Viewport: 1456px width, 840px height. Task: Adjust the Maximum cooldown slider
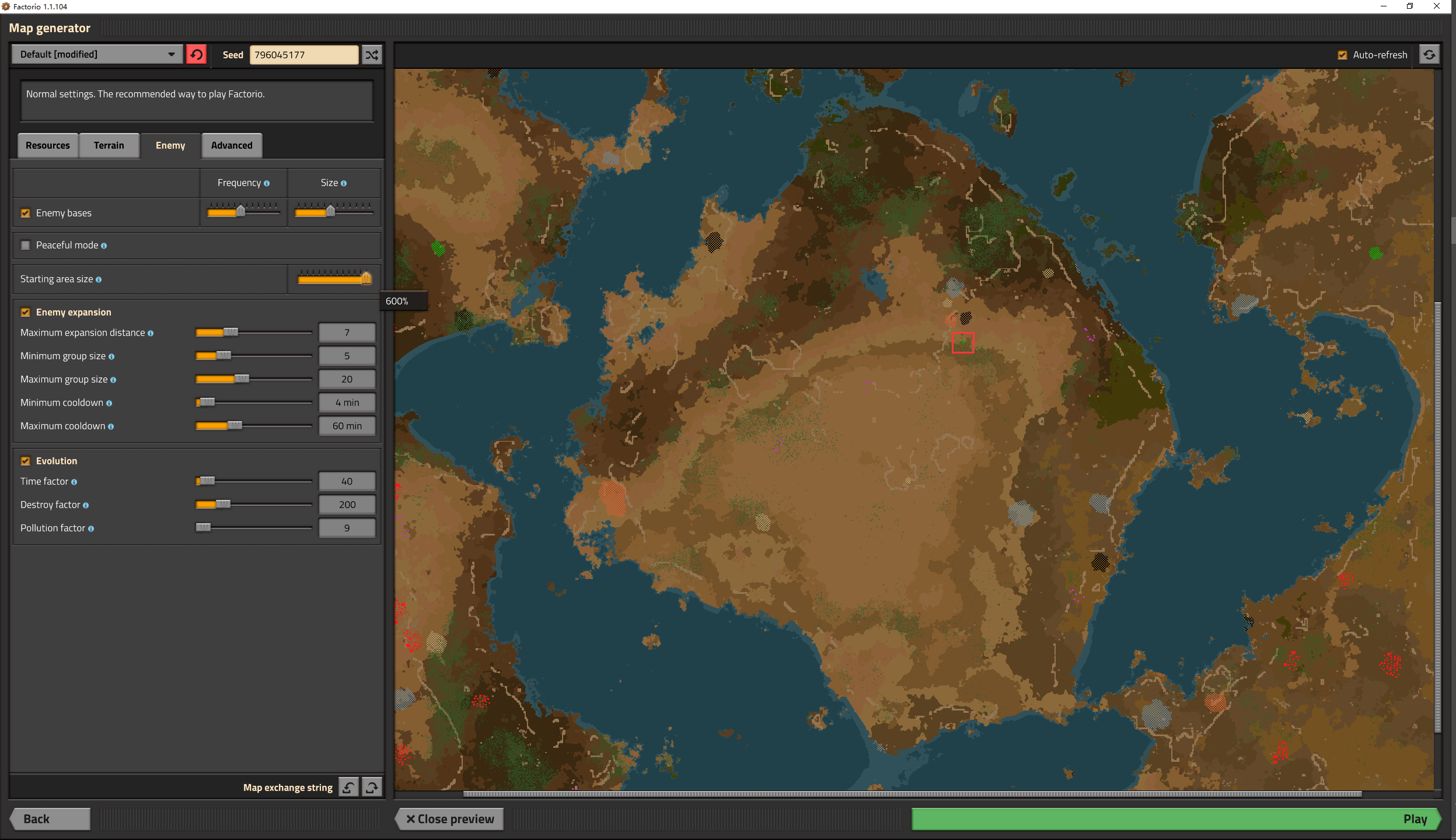254,426
